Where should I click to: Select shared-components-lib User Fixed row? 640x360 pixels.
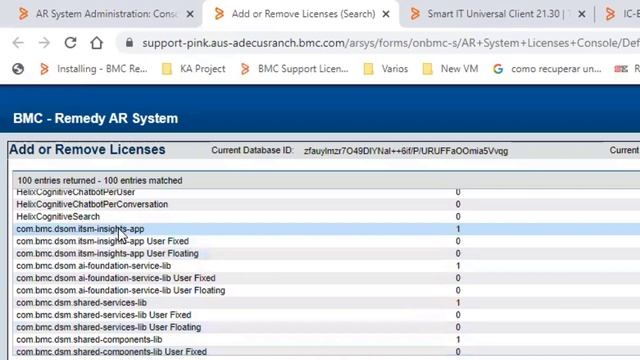[x=327, y=352]
